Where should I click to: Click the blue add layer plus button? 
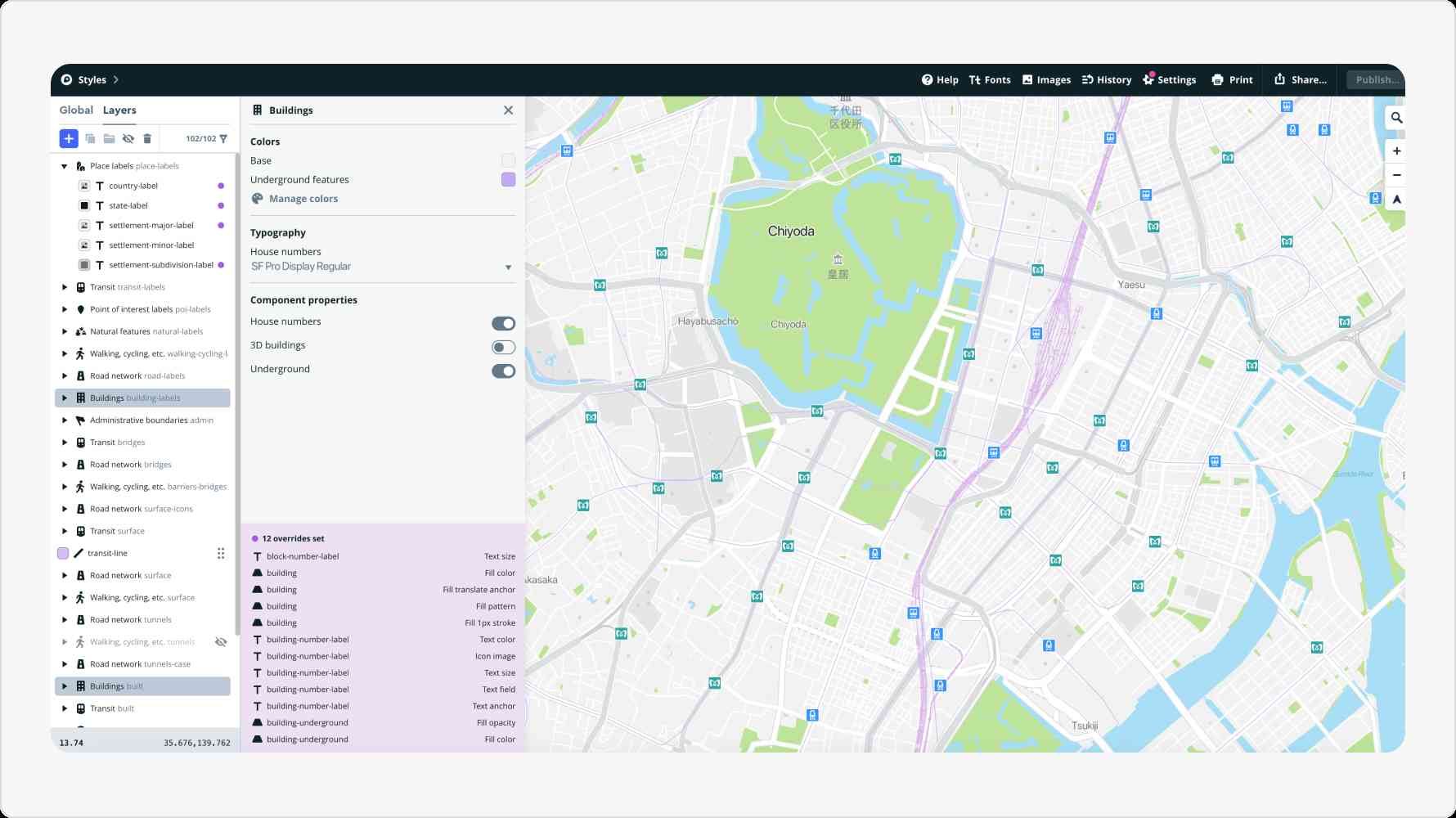(69, 139)
